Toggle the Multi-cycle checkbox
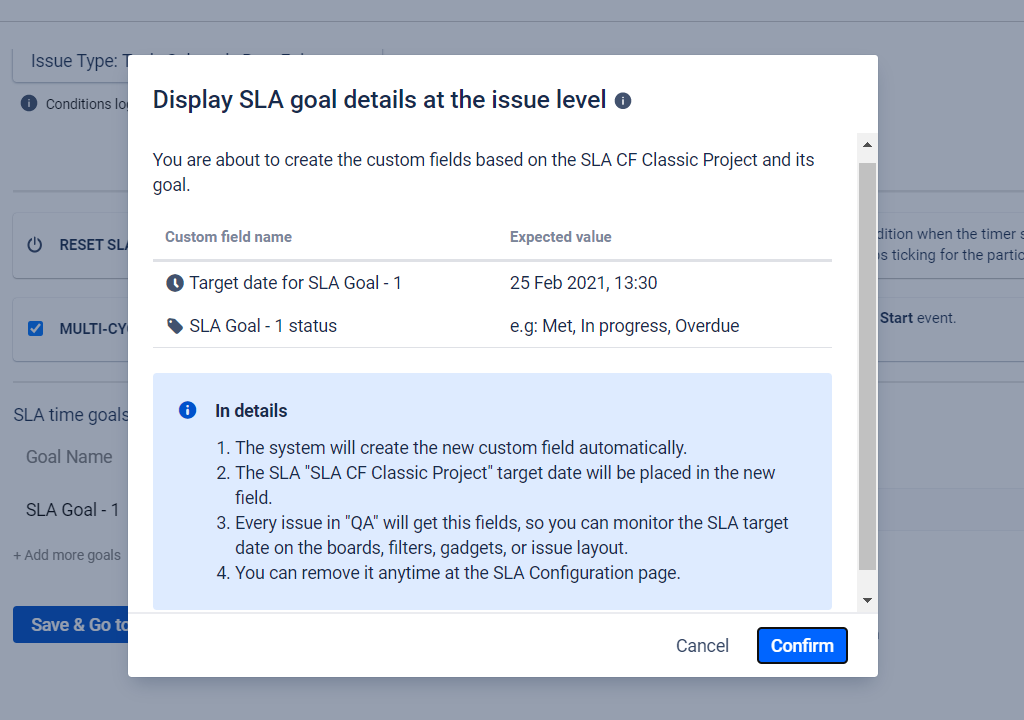 tap(36, 328)
